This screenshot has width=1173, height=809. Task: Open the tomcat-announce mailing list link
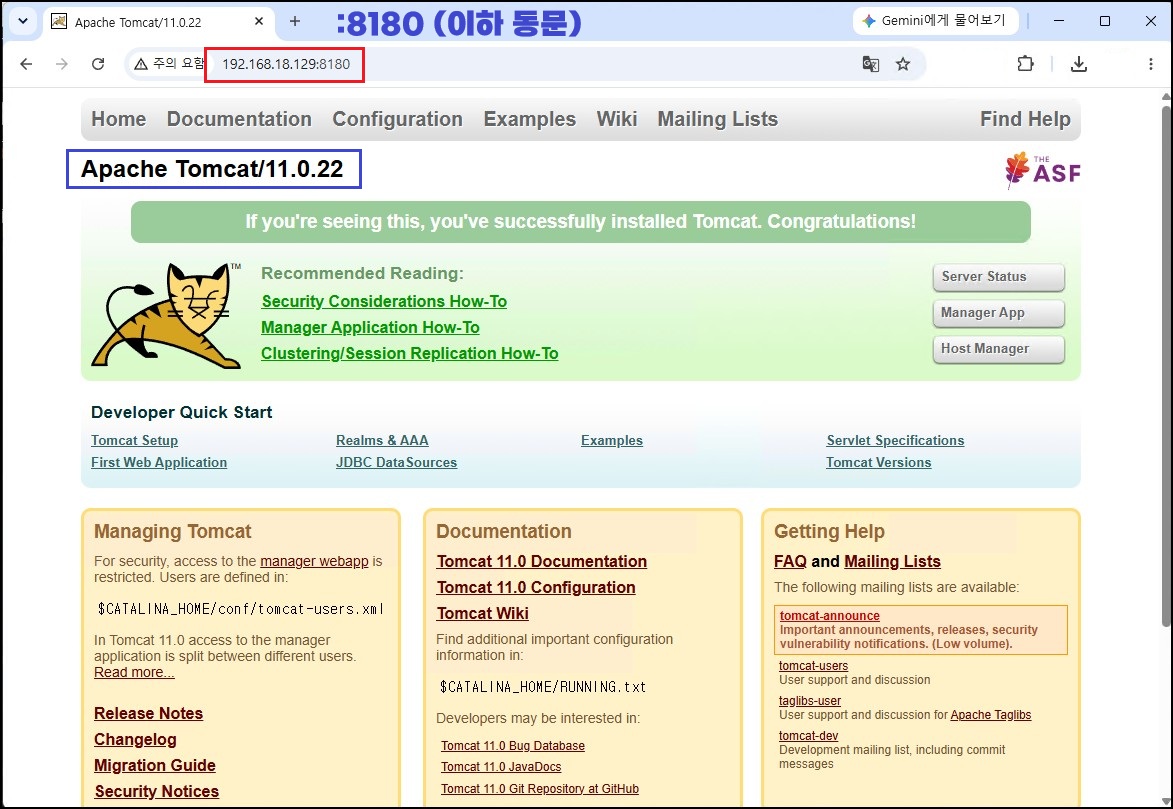(x=830, y=616)
